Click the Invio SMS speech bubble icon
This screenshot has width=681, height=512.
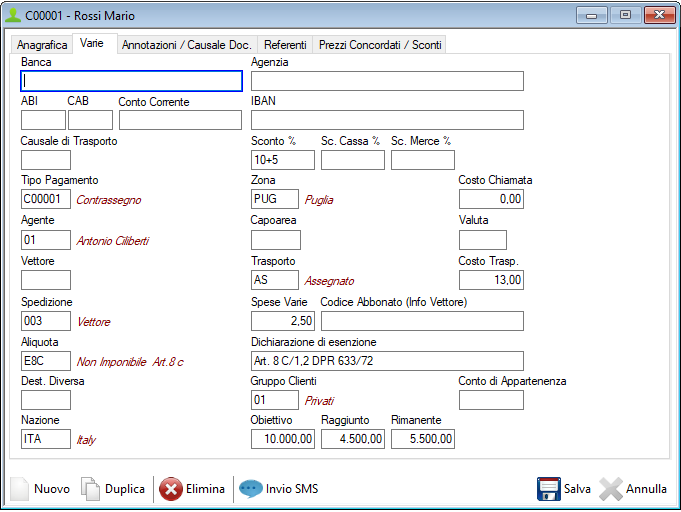250,489
